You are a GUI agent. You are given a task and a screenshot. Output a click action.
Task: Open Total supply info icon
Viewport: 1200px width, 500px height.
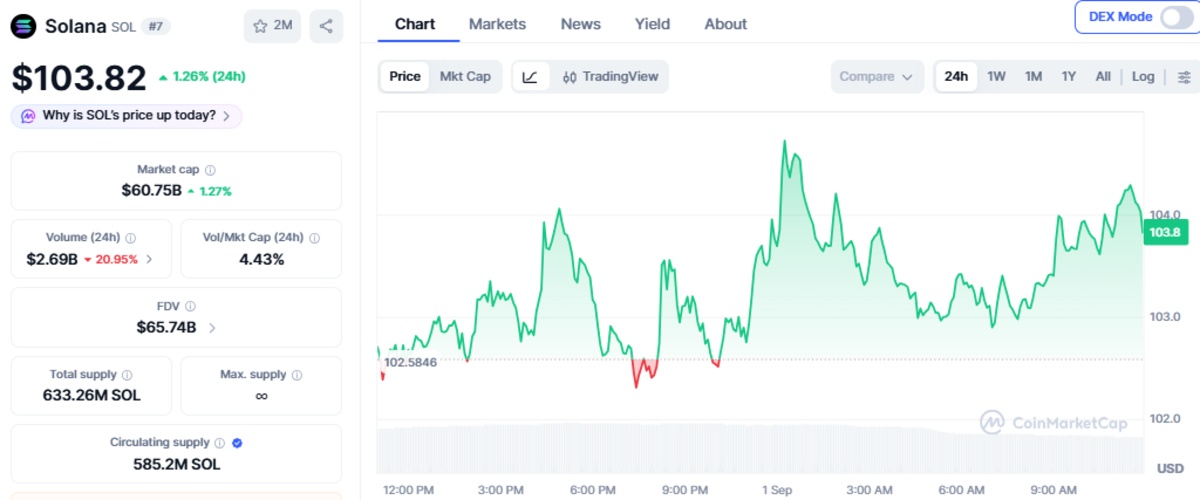point(127,375)
